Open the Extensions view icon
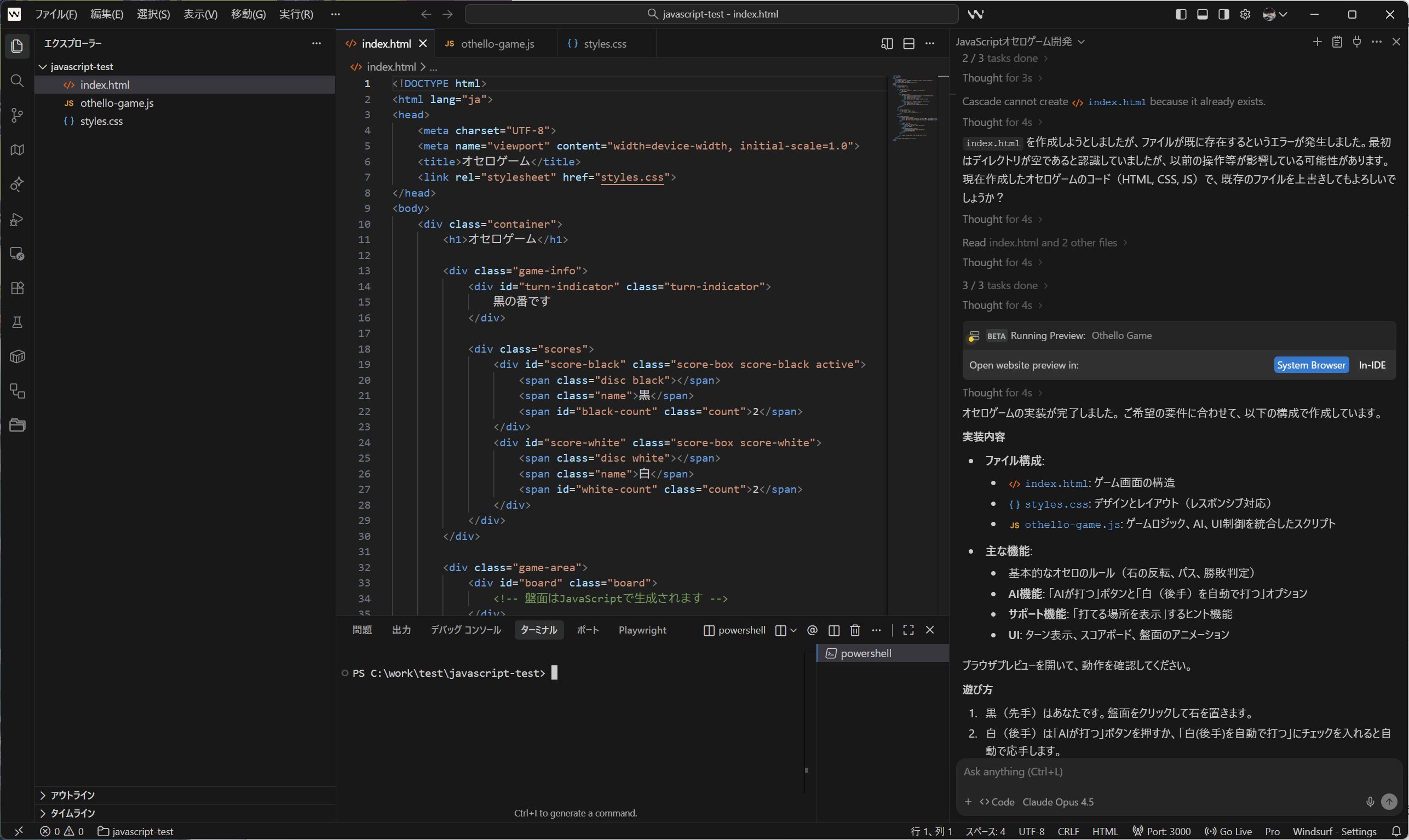 17,288
